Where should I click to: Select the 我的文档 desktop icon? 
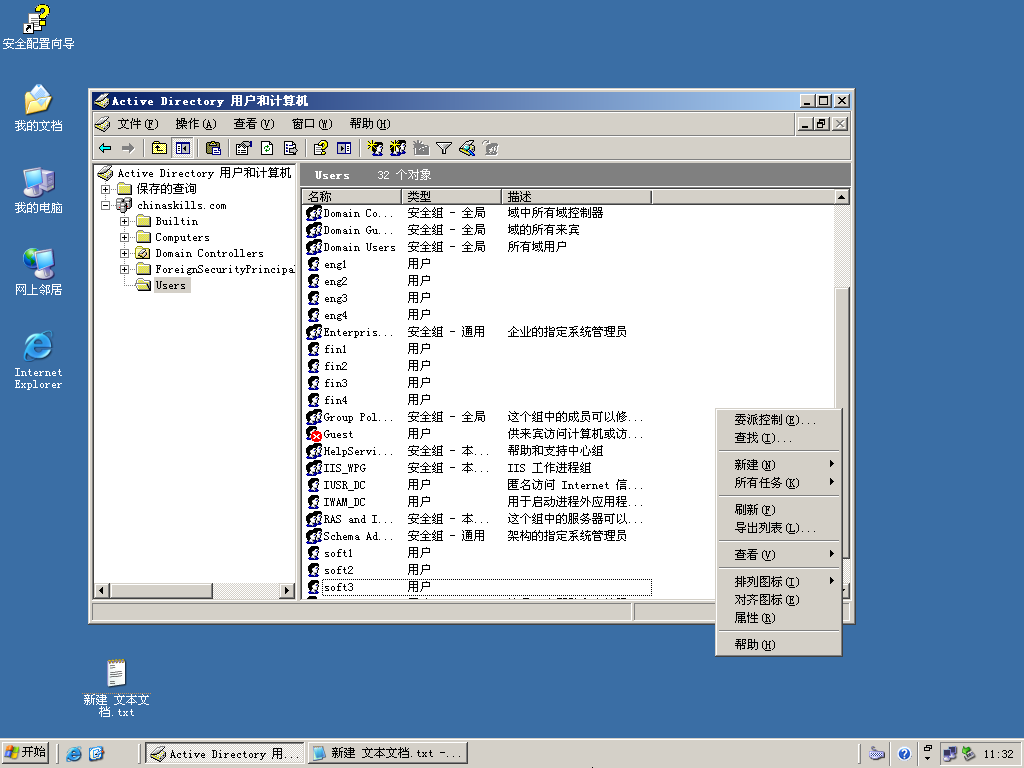point(38,108)
